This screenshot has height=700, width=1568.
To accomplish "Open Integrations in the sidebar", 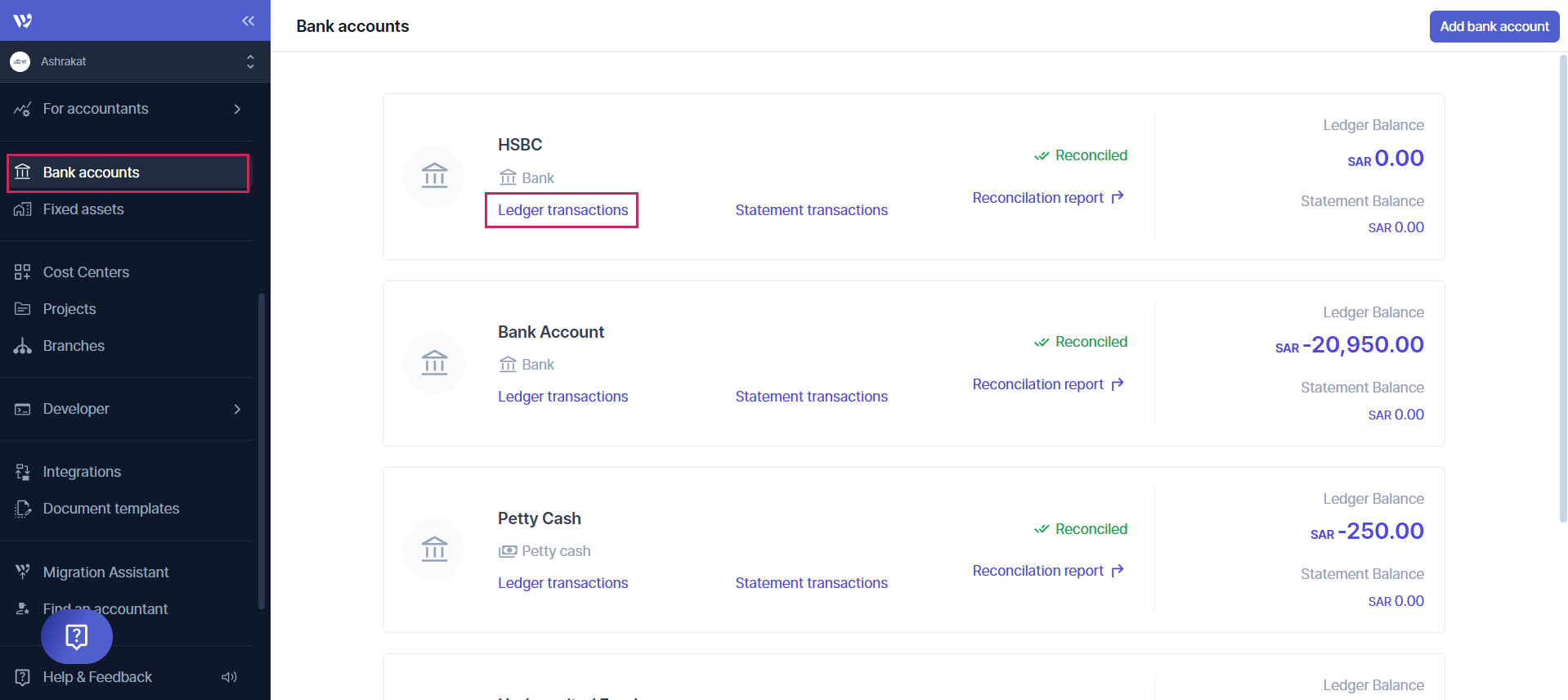I will click(82, 472).
